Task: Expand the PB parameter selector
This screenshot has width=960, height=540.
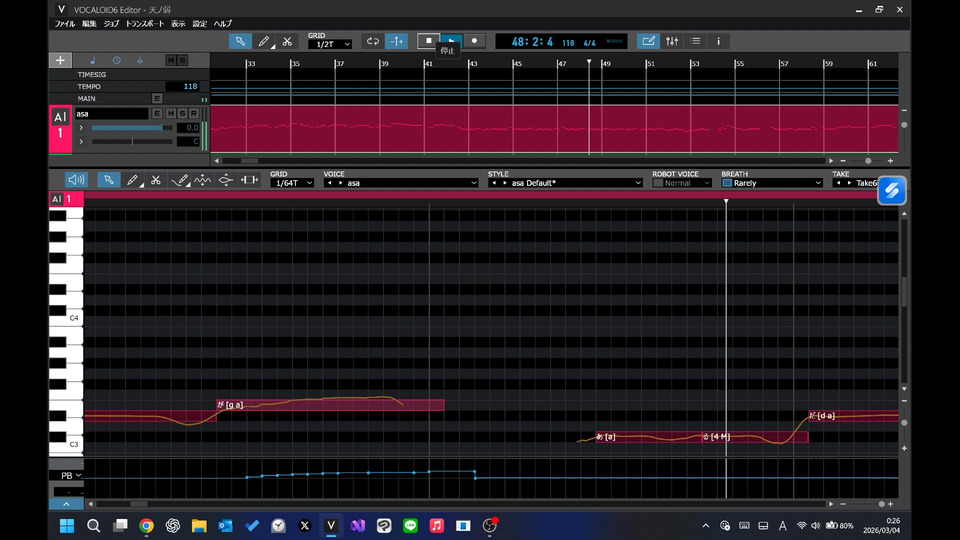Action: 69,475
